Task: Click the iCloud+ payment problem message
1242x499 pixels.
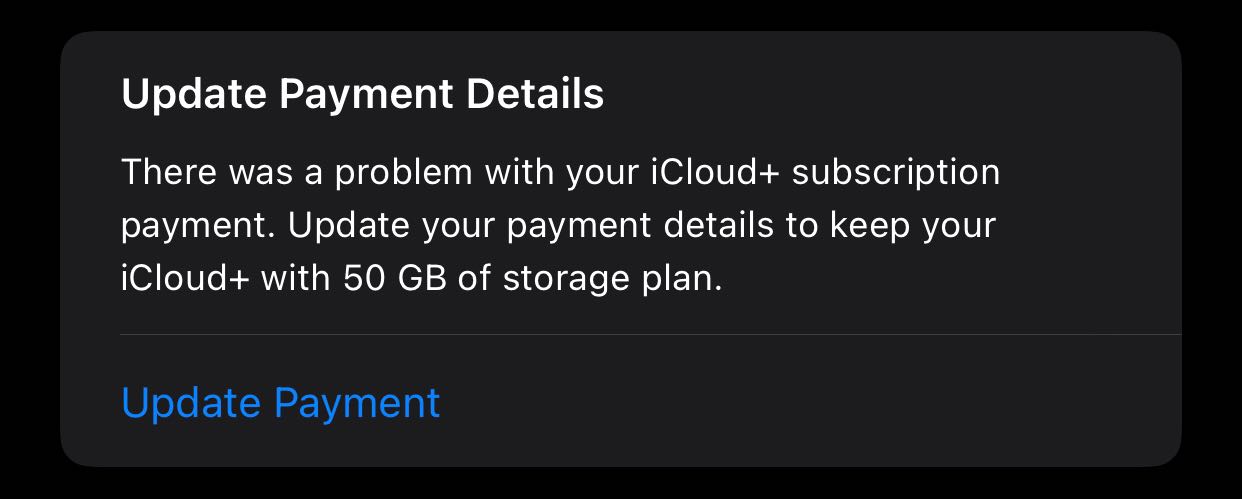Action: pyautogui.click(x=560, y=225)
